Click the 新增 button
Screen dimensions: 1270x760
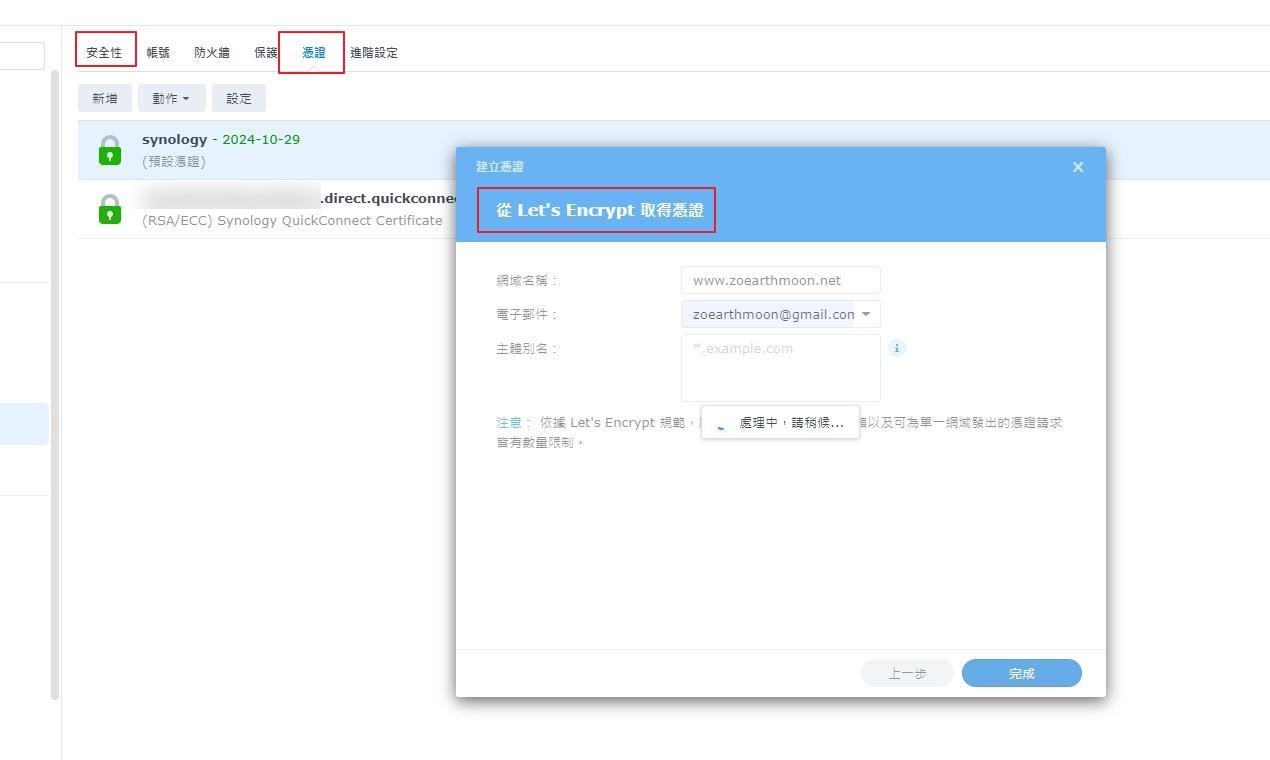[105, 98]
